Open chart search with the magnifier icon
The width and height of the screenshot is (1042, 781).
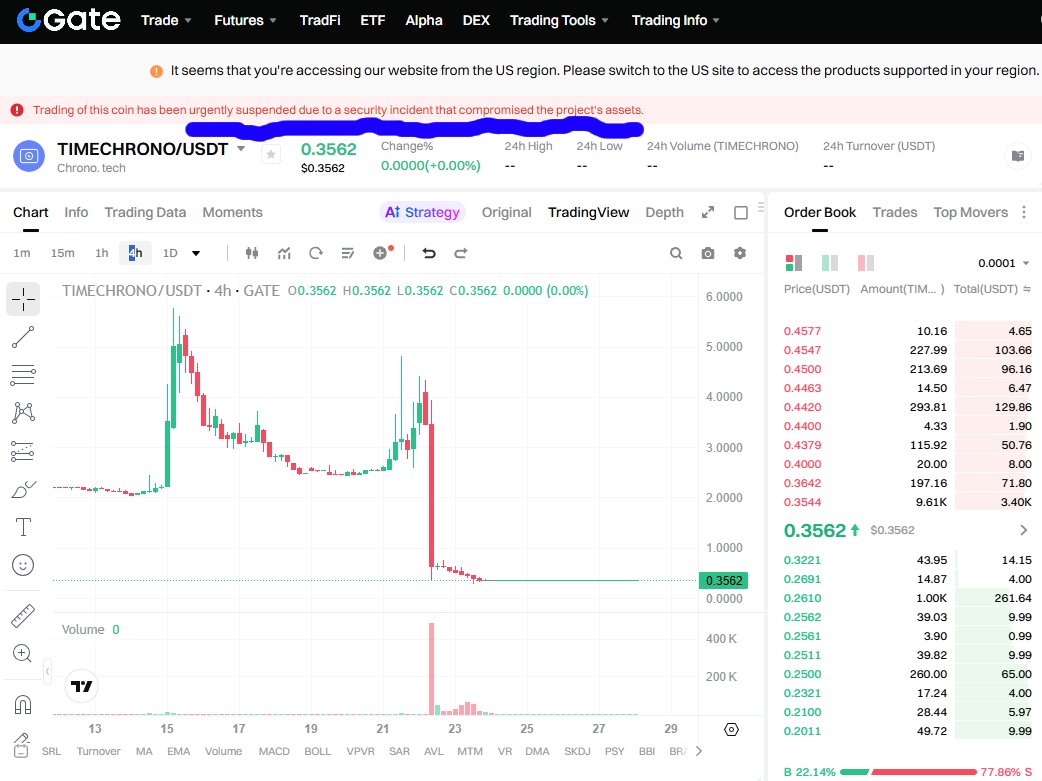tap(676, 253)
